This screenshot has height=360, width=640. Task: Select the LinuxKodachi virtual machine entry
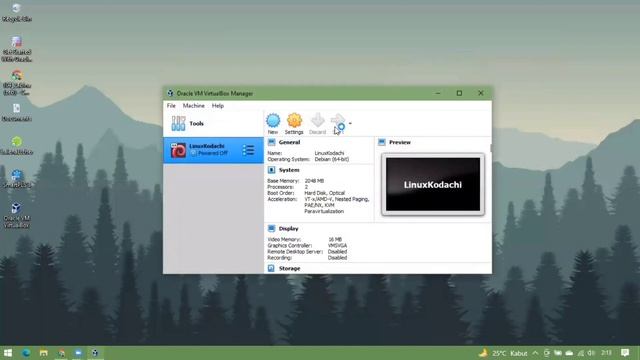(213, 150)
